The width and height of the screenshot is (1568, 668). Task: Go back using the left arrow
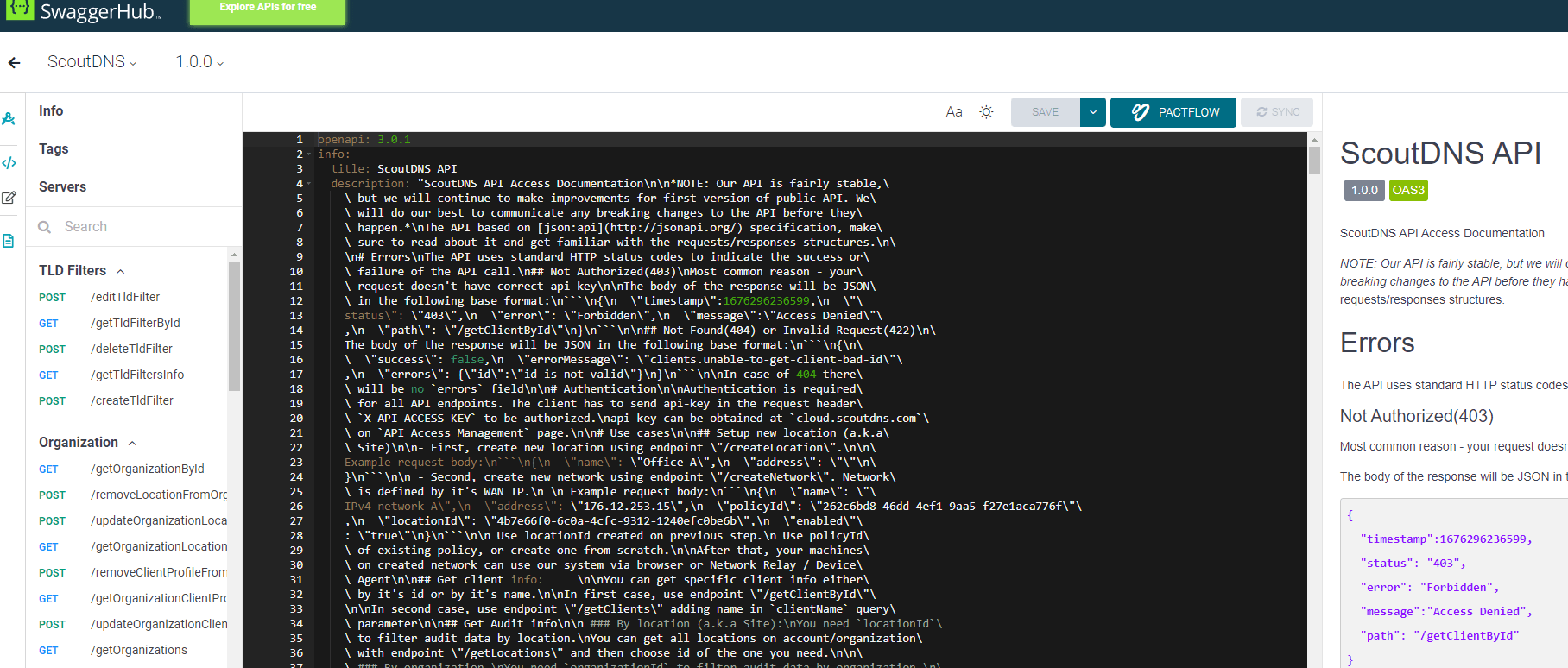point(14,62)
